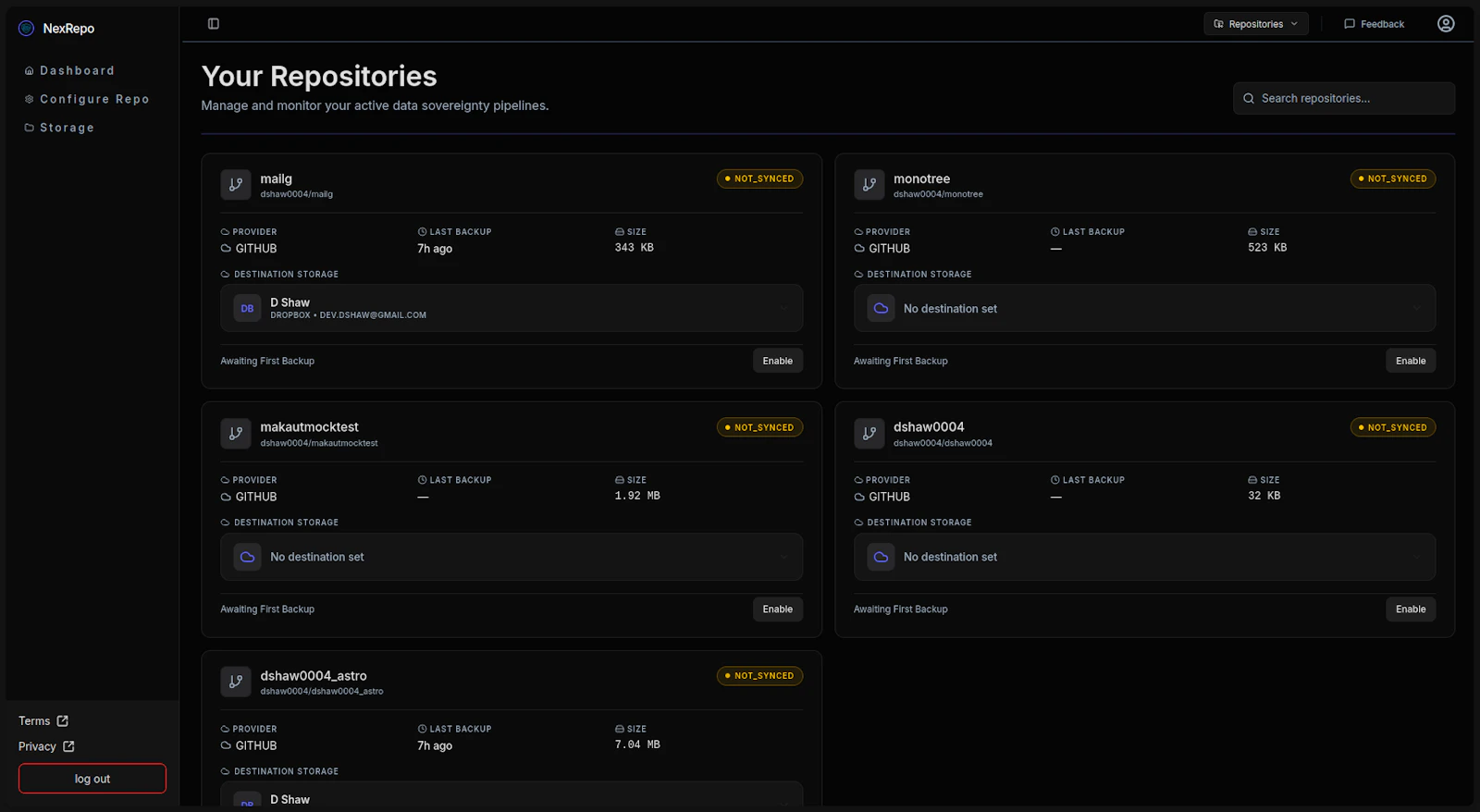Click the 7.04 MB size value
This screenshot has height=812, width=1480.
637,744
